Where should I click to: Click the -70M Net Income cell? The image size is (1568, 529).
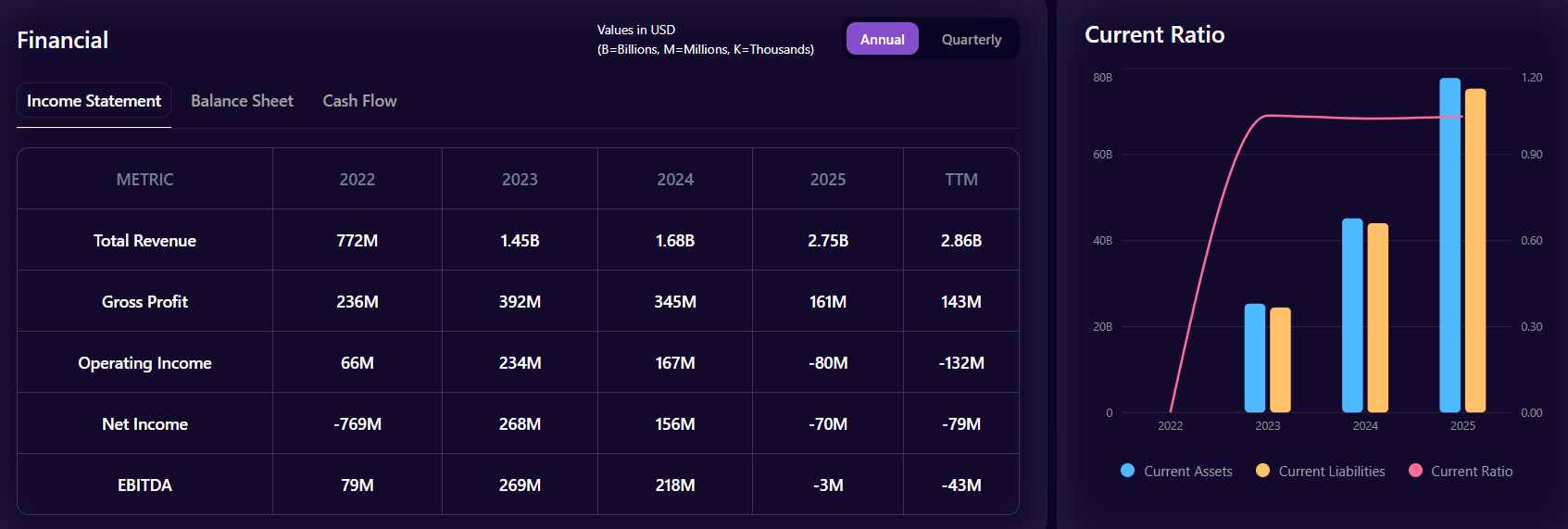click(x=828, y=424)
